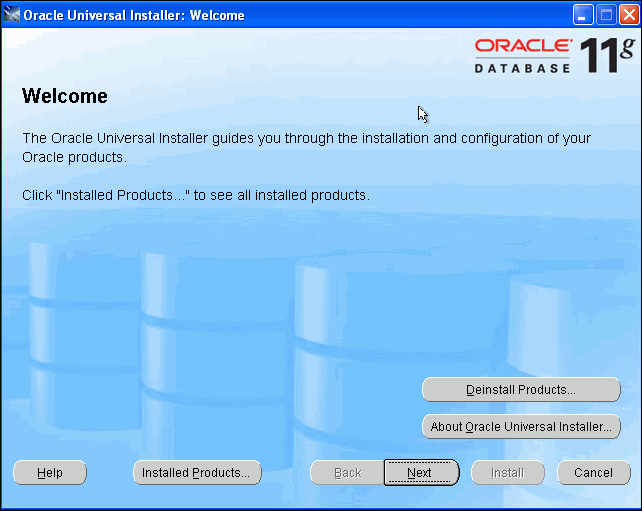Click the installer icon in the title bar
This screenshot has width=642, height=511.
(12, 15)
